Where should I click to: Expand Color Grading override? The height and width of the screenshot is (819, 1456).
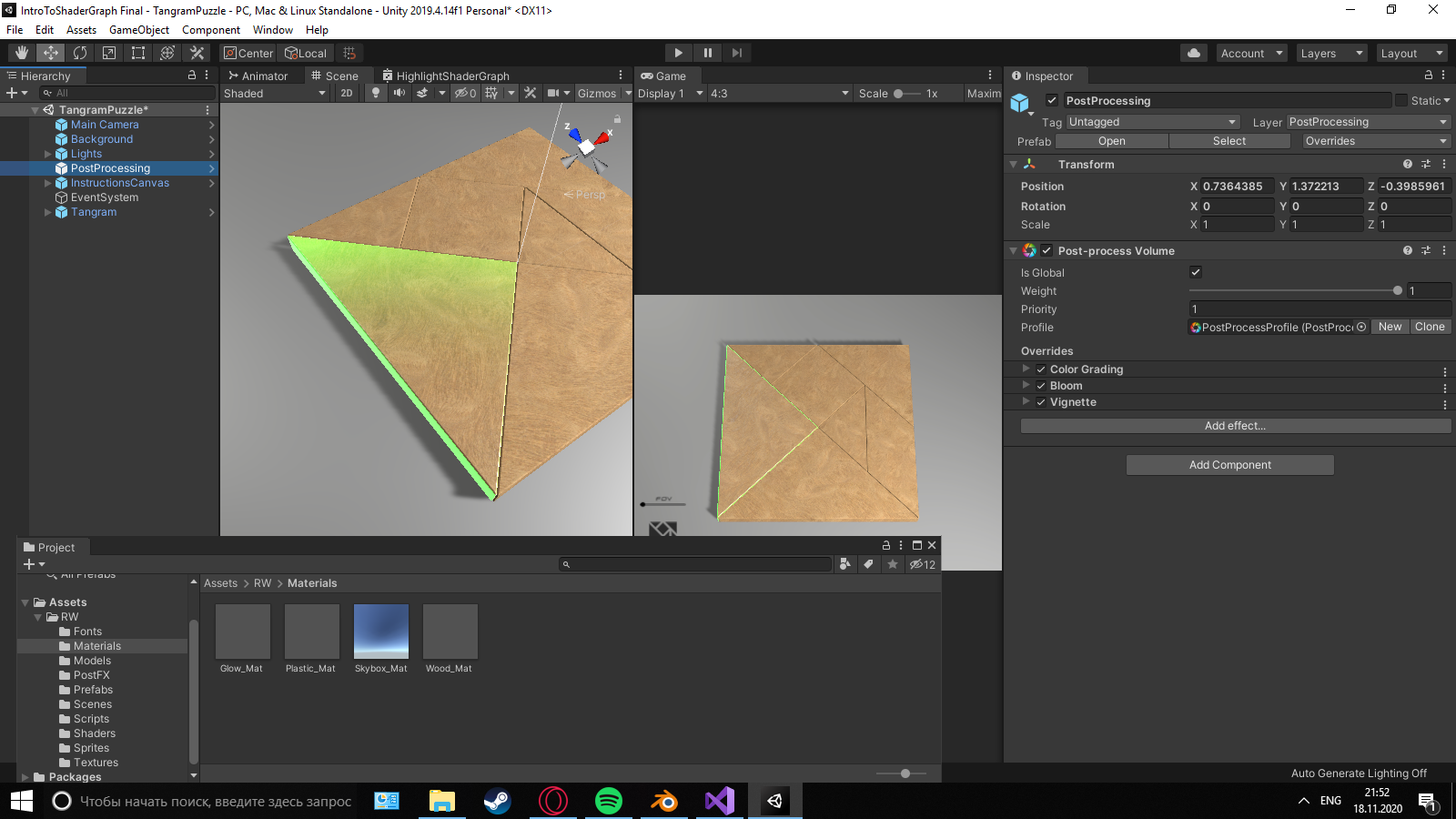pos(1026,369)
